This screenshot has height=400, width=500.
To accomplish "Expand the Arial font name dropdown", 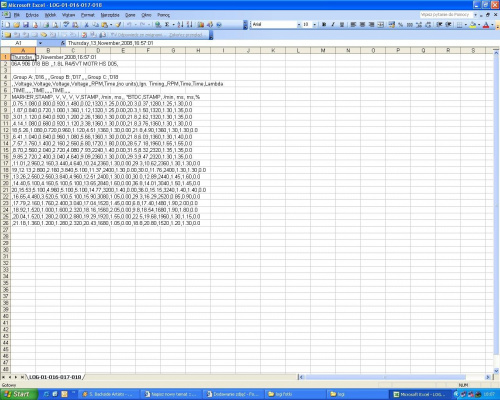I will click(x=299, y=25).
